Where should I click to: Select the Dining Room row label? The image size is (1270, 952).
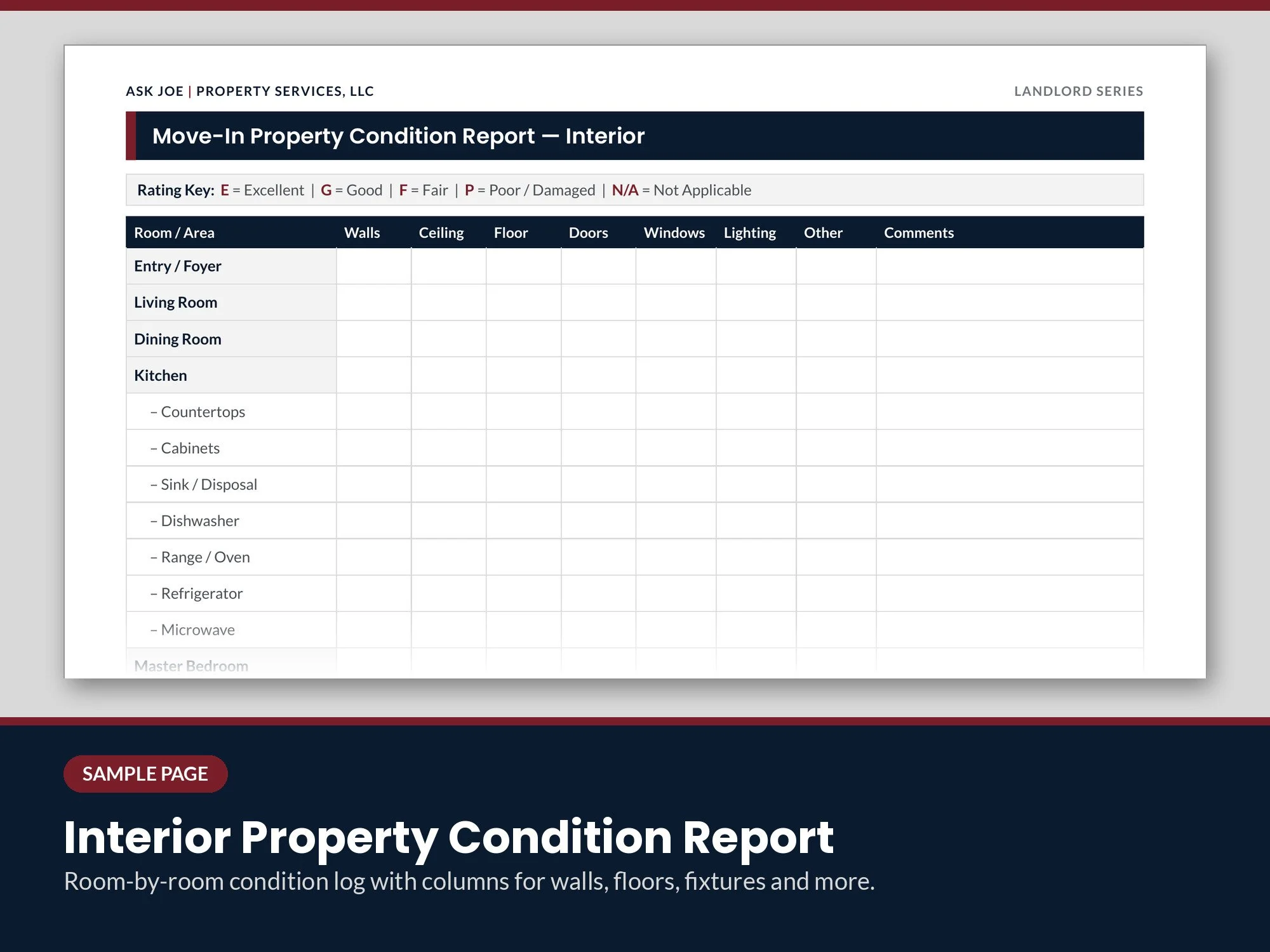pos(178,339)
